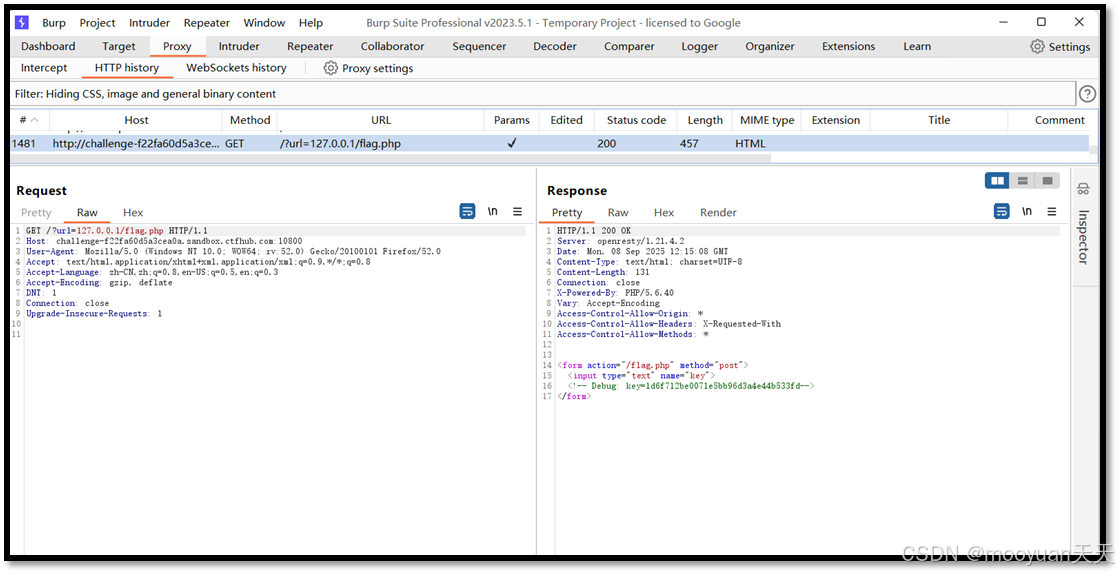Click the Sort by Title column header
1119x574 pixels.
click(939, 120)
